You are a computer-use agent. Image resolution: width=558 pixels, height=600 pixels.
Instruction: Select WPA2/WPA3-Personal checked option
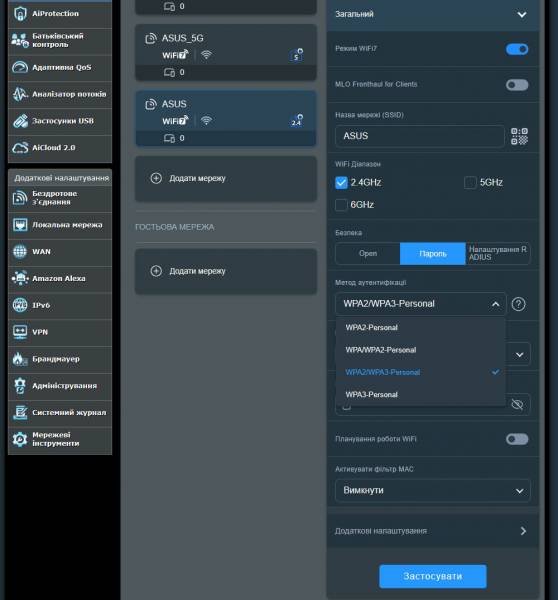(421, 372)
